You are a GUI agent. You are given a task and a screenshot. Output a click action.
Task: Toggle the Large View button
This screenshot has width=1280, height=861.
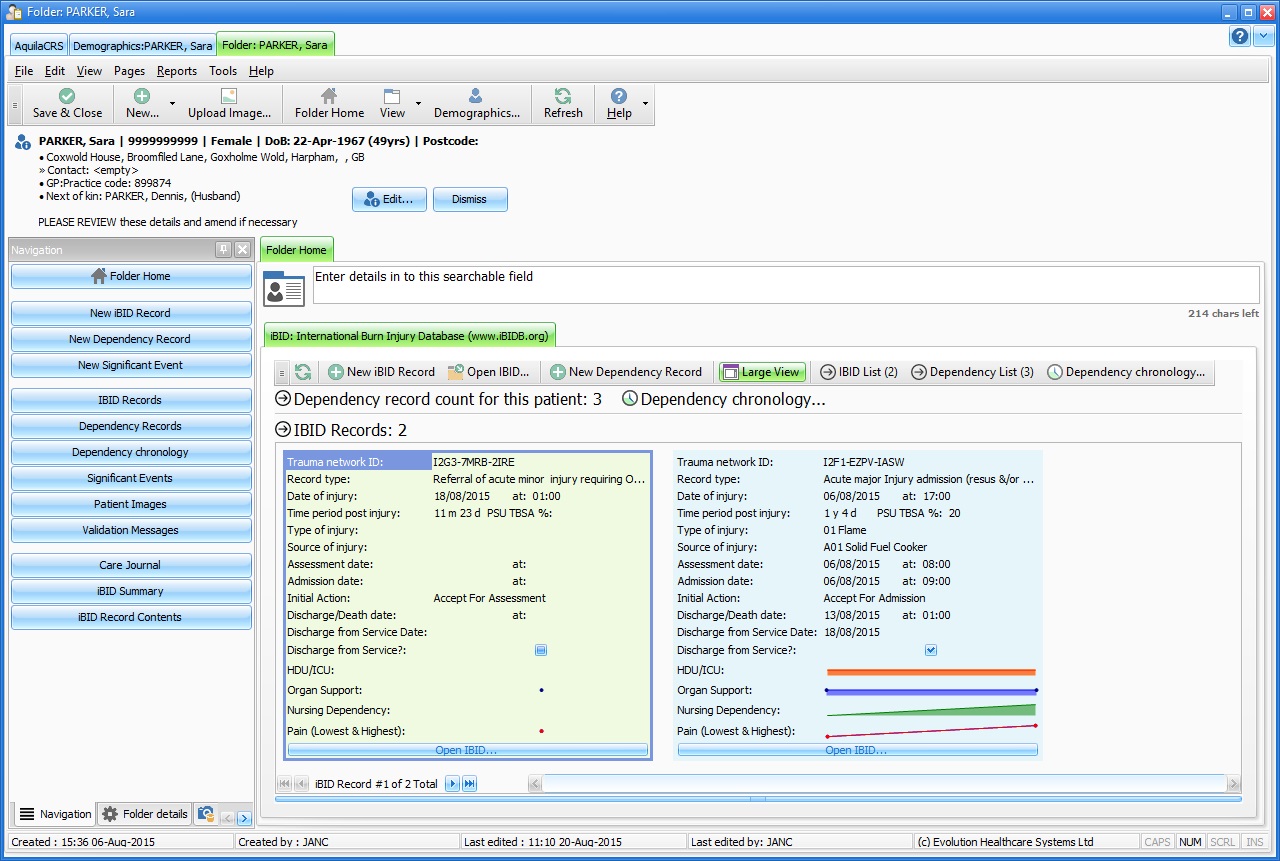click(761, 372)
